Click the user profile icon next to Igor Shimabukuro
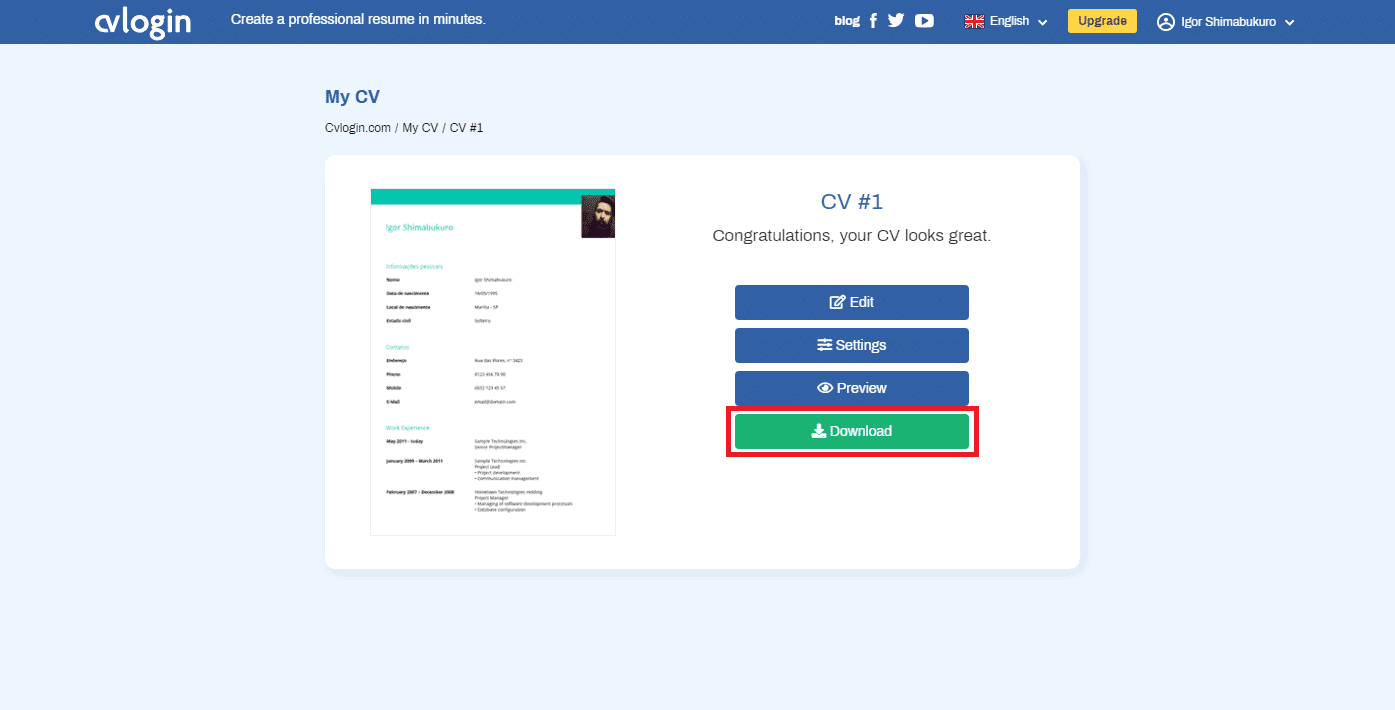Screen dimensions: 1395x710 [x=1165, y=20]
